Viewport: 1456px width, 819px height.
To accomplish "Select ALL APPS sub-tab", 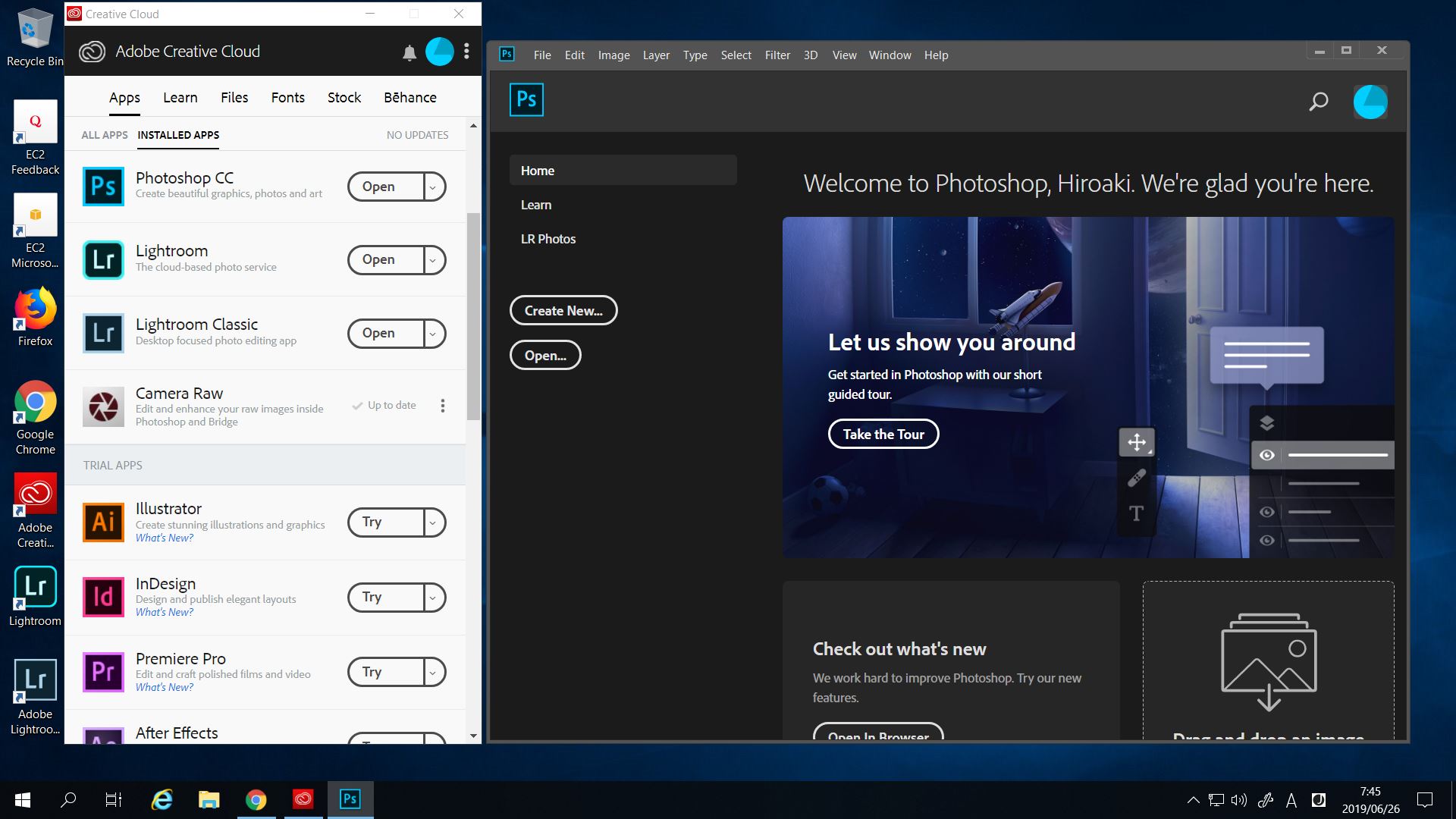I will tap(105, 135).
